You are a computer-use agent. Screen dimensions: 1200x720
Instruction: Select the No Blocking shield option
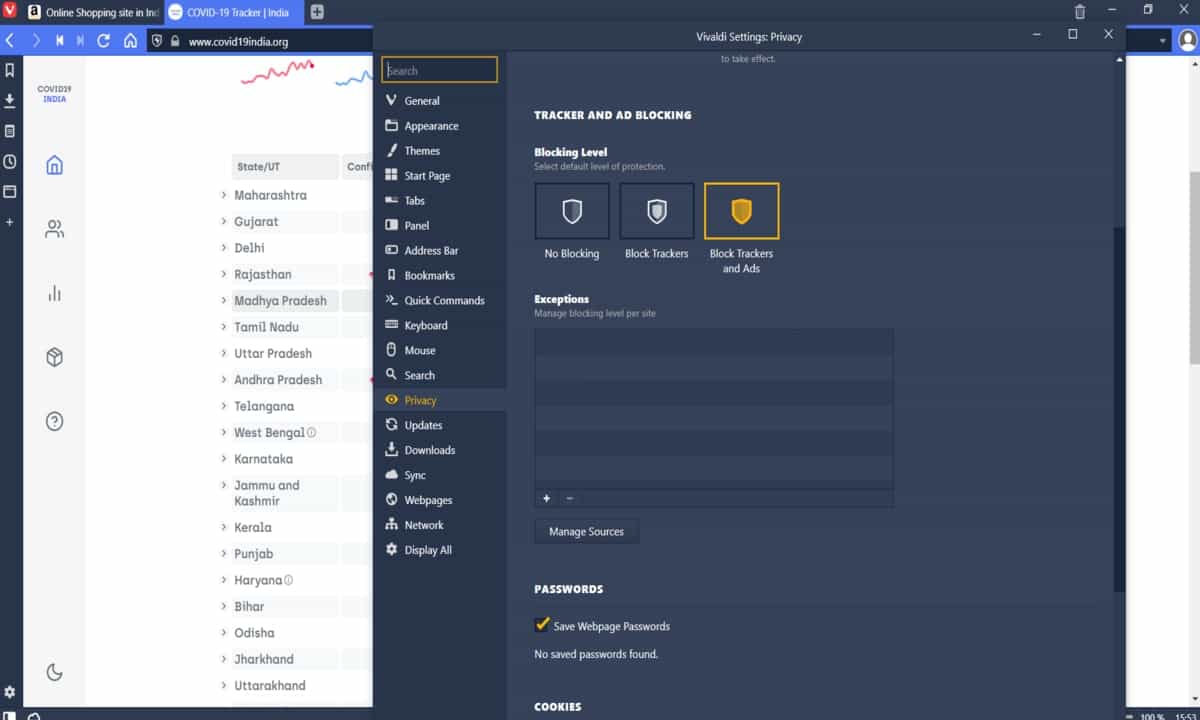pos(572,211)
